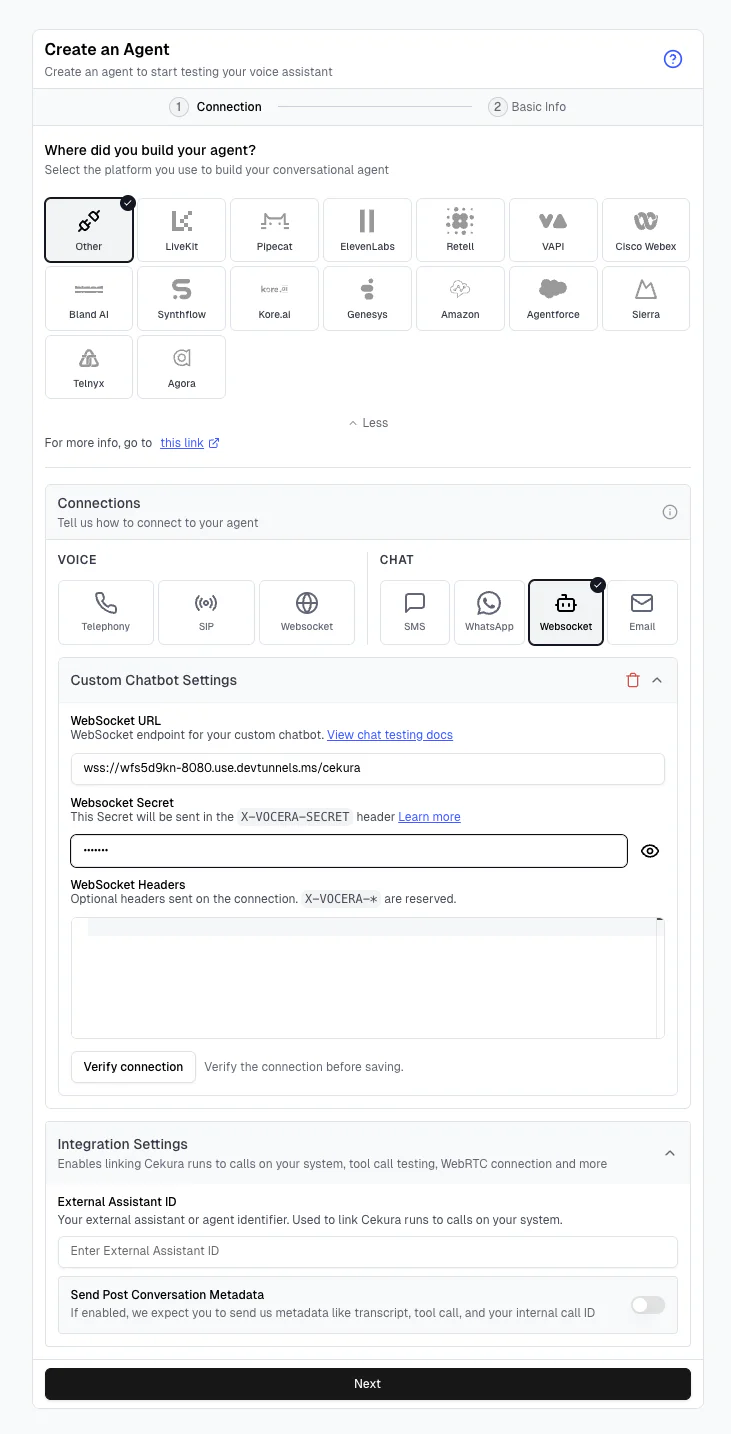Screen dimensions: 731x1434
Task: Open the Learn more secret header link
Action: pyautogui.click(x=429, y=817)
